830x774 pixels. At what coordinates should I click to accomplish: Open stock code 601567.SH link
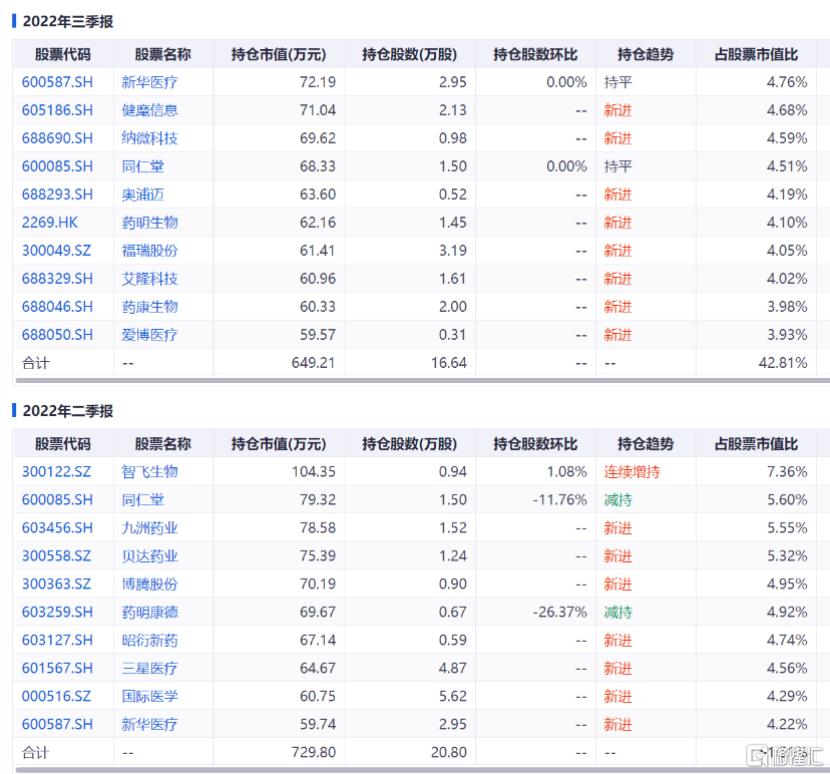[x=57, y=668]
